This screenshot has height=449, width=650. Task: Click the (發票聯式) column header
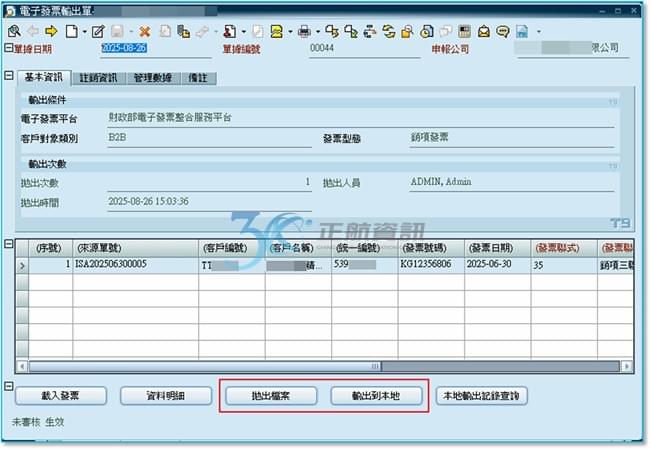point(564,248)
